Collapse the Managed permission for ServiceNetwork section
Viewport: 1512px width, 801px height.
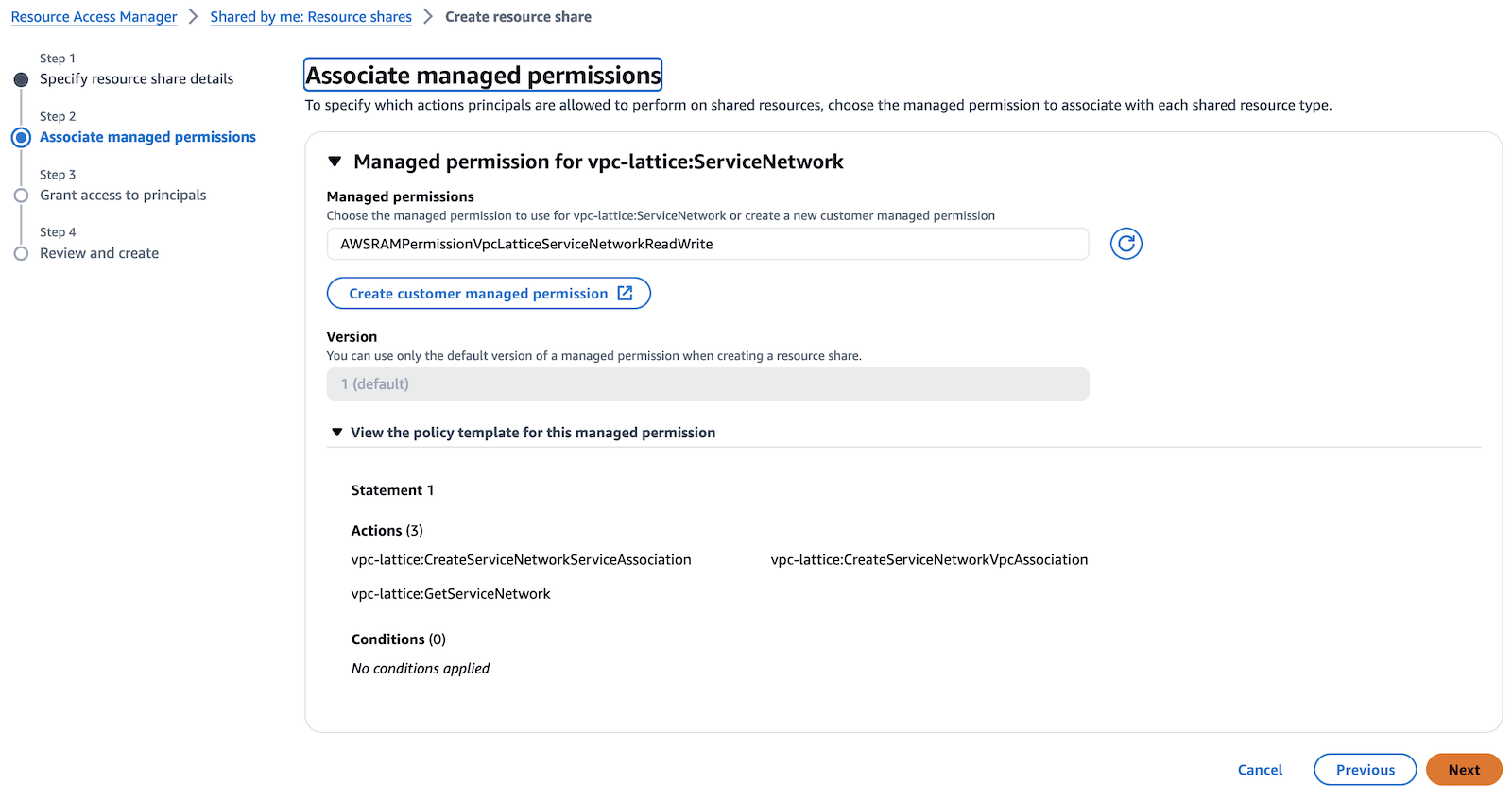[335, 162]
